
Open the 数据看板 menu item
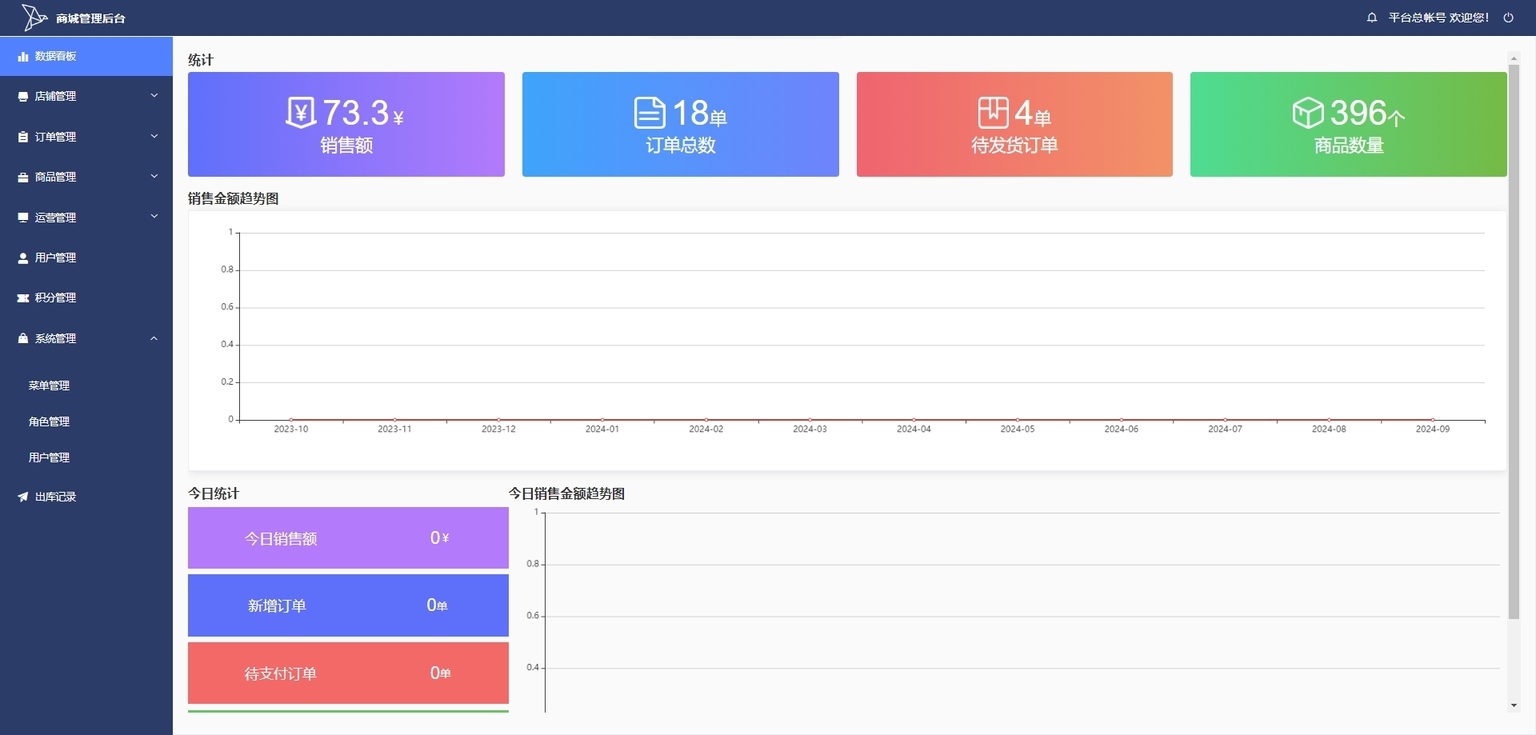(x=86, y=56)
